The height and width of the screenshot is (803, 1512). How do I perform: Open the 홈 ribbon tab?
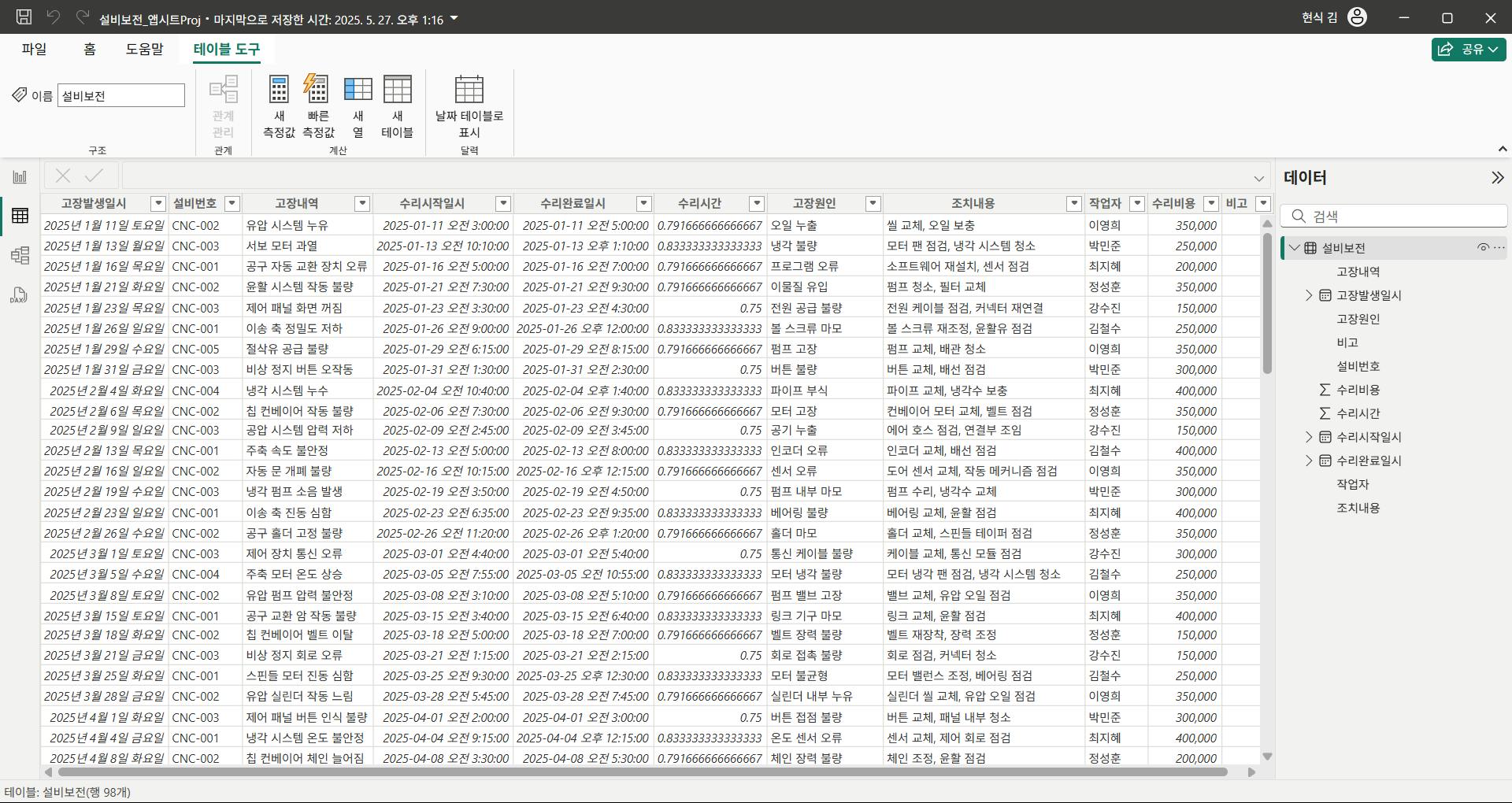(x=90, y=49)
